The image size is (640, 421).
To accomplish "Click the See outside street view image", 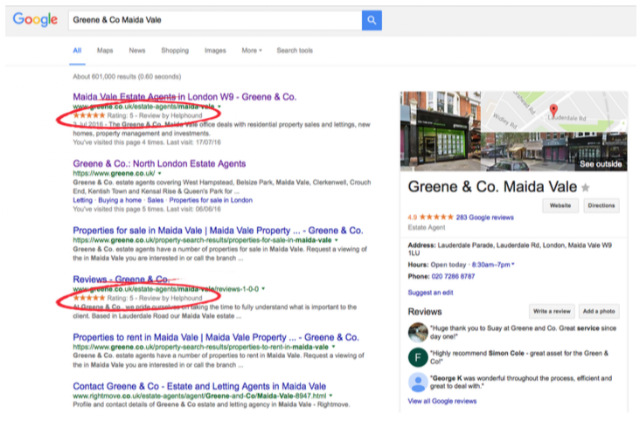I will 554,151.
